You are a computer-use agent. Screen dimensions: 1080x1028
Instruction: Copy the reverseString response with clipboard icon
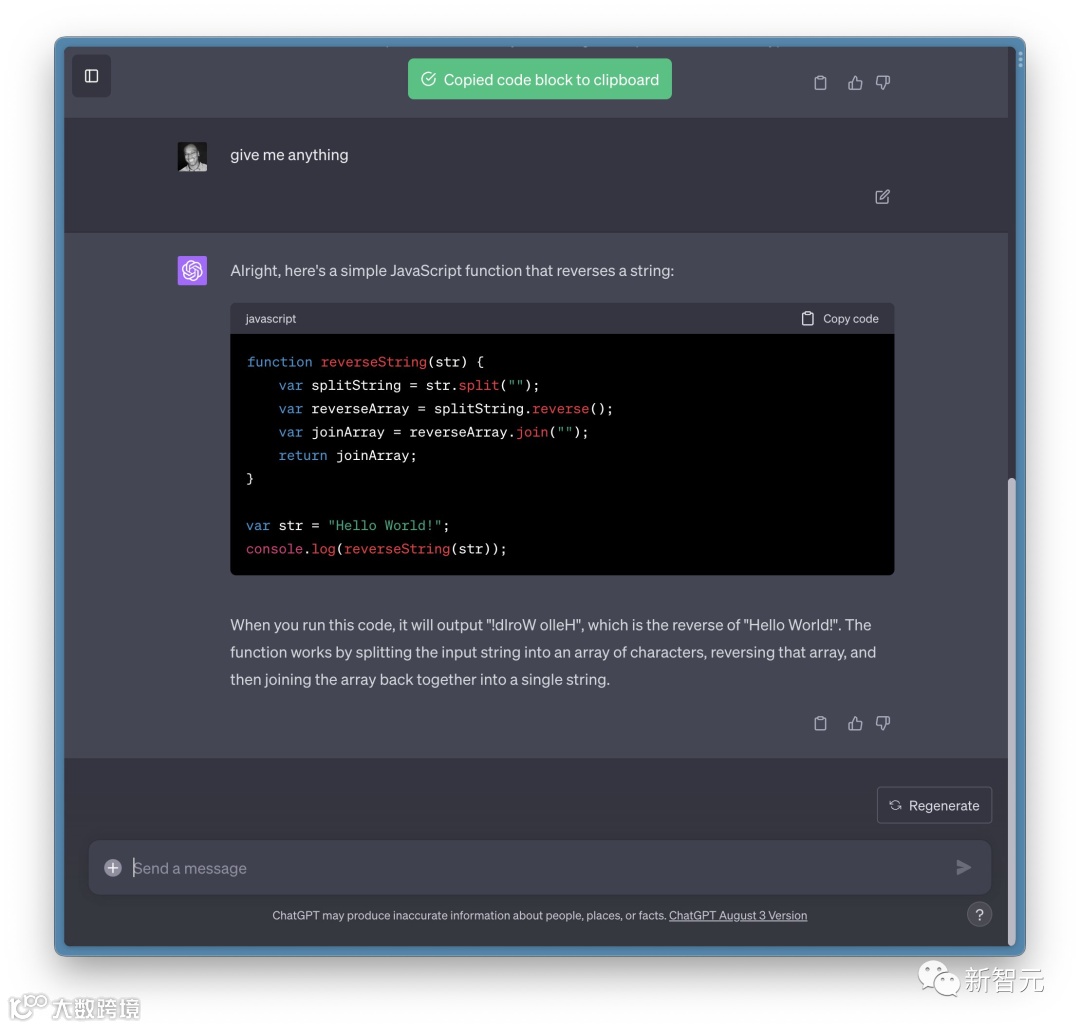[x=820, y=723]
